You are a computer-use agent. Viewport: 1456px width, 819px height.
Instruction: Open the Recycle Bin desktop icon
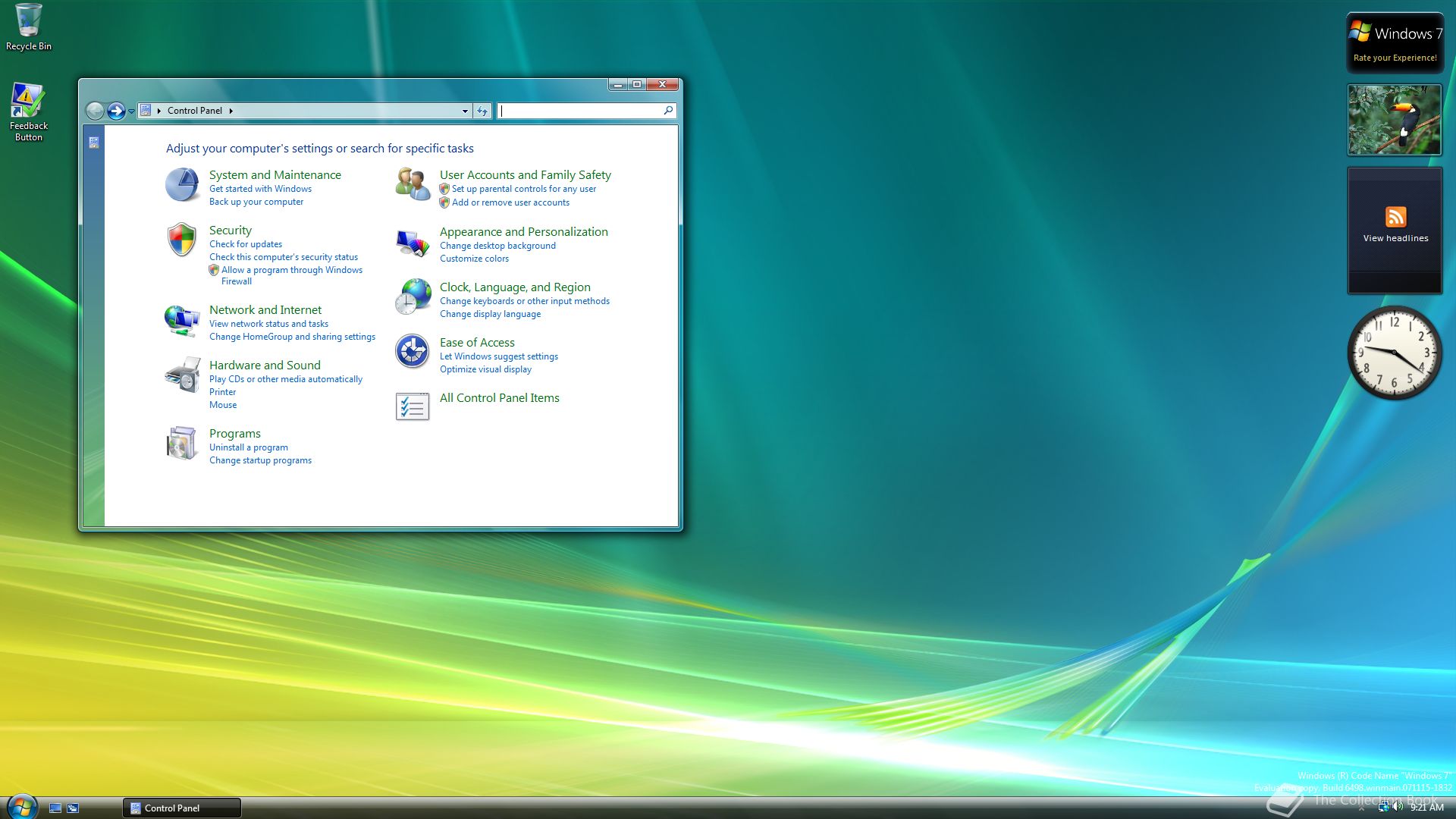29,27
